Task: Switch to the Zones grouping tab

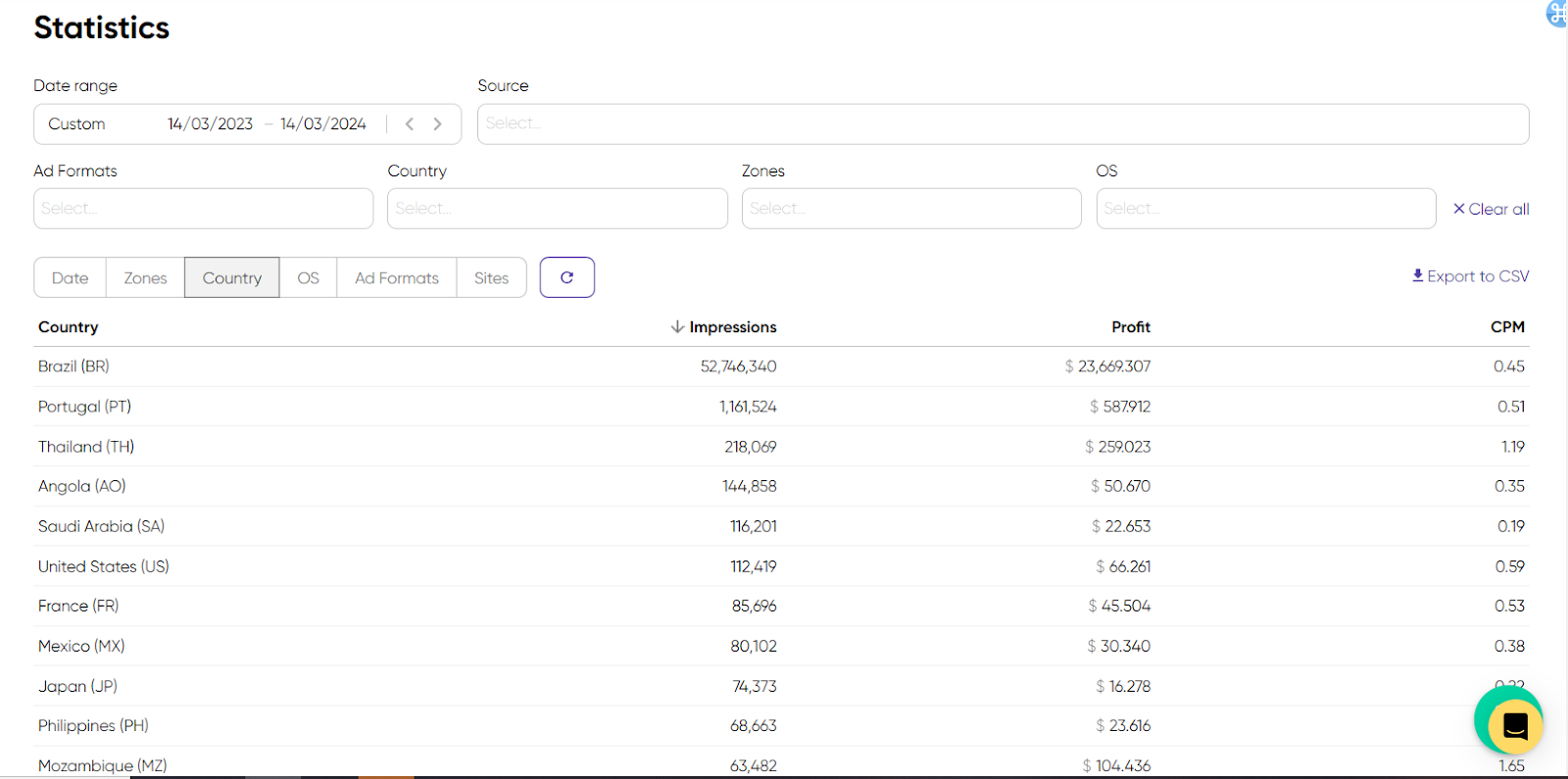Action: click(145, 278)
